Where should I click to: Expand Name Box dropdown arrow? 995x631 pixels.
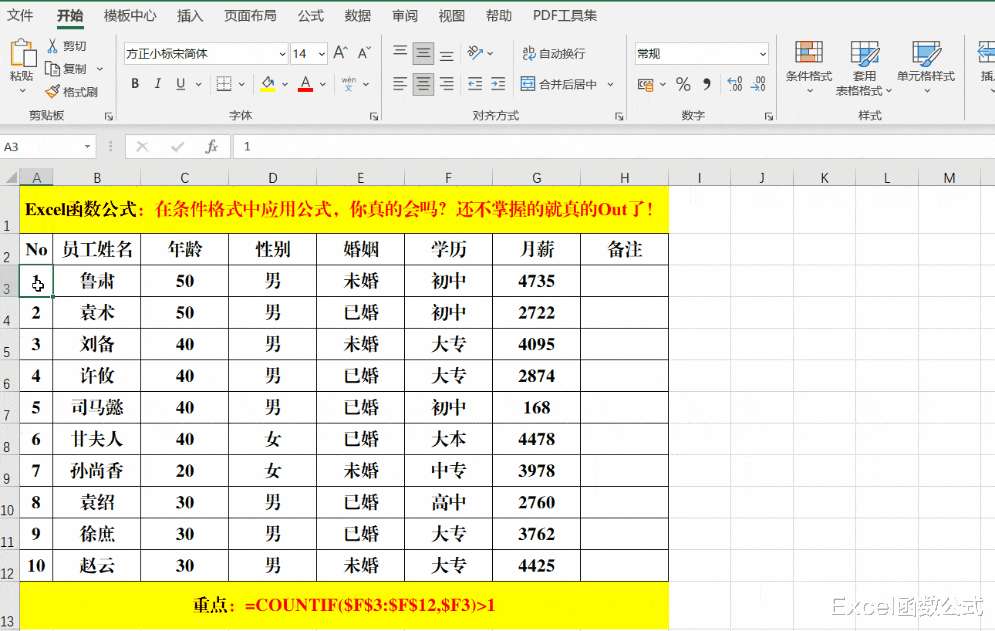(x=87, y=147)
